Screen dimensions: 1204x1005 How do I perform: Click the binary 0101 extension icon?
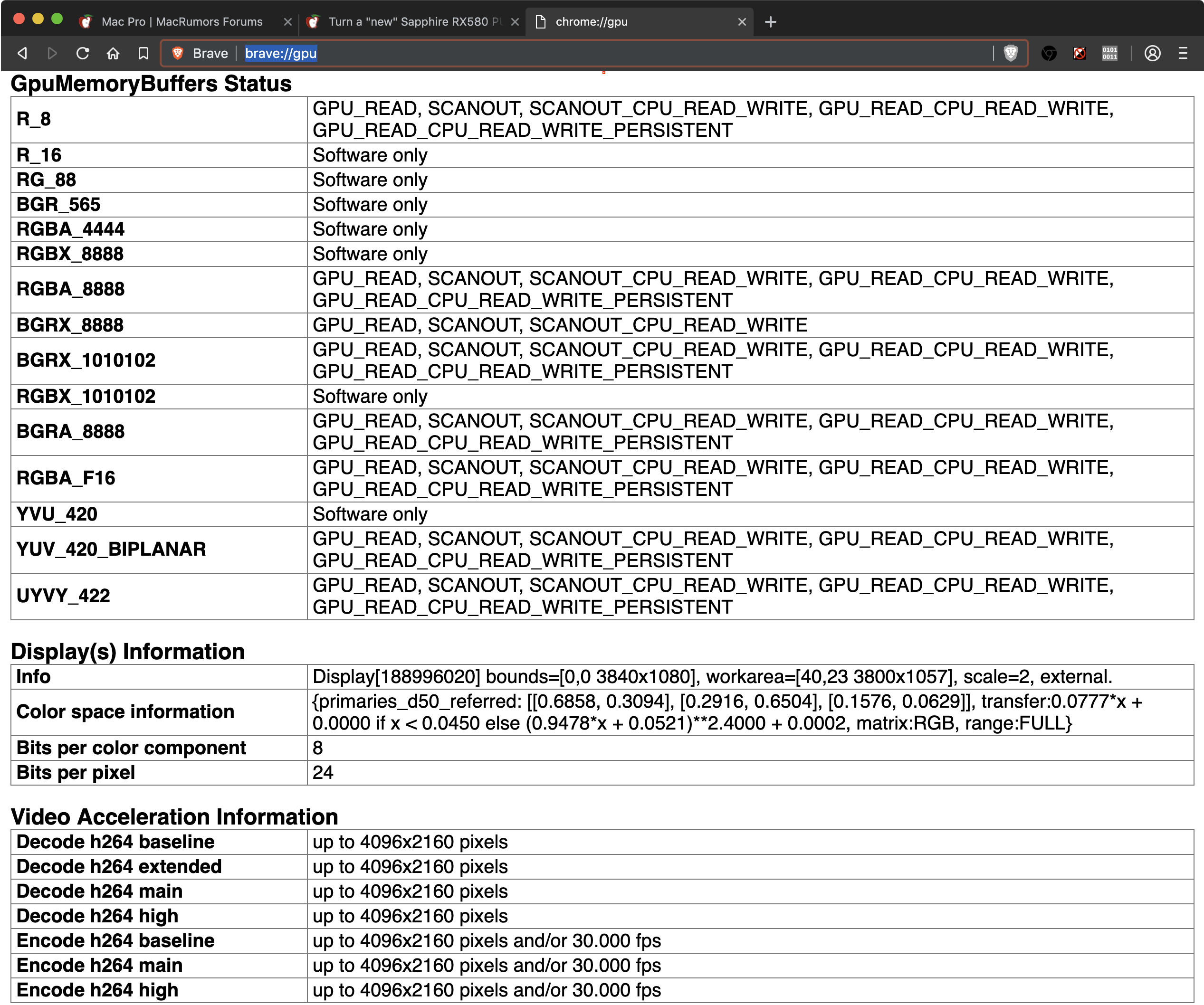point(1109,53)
